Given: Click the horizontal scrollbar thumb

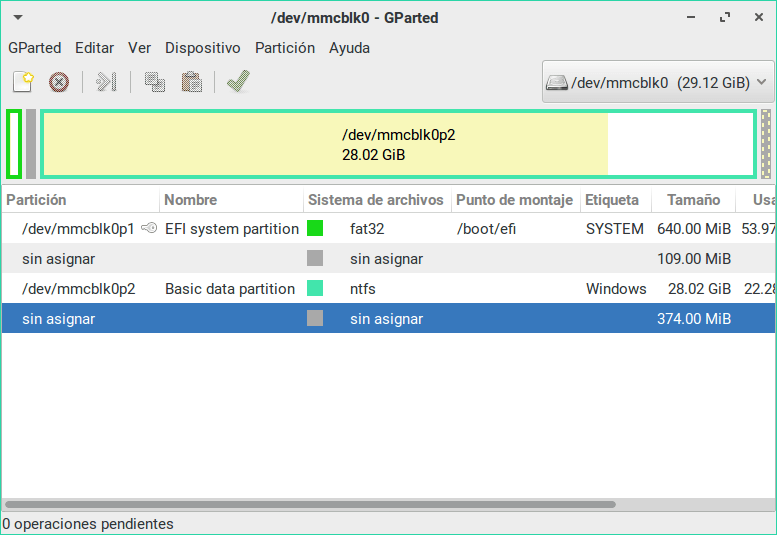Looking at the screenshot, I should (x=310, y=504).
